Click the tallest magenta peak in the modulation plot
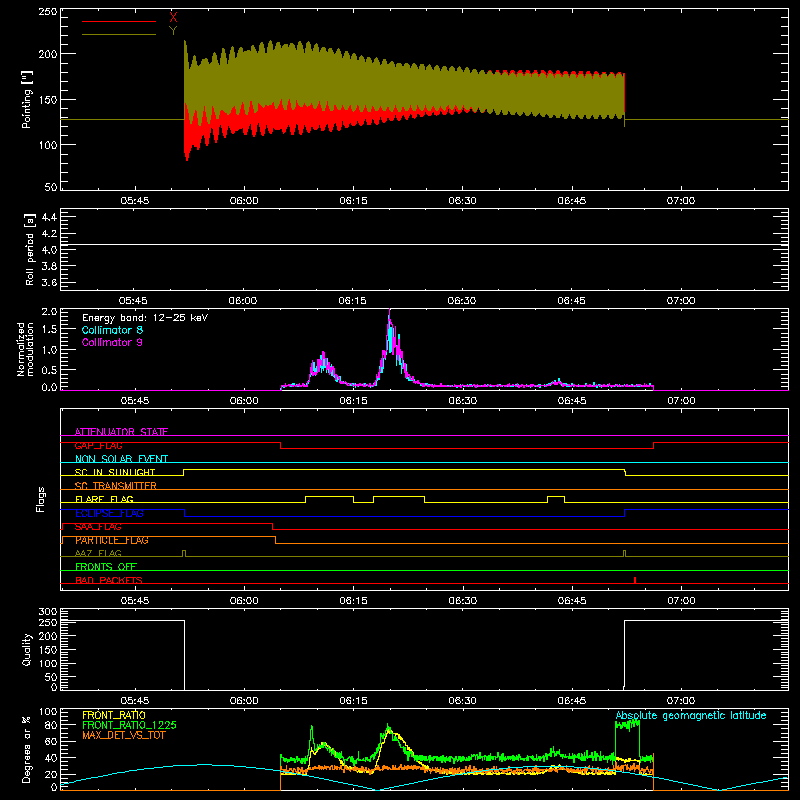The height and width of the screenshot is (800, 800). coord(390,312)
